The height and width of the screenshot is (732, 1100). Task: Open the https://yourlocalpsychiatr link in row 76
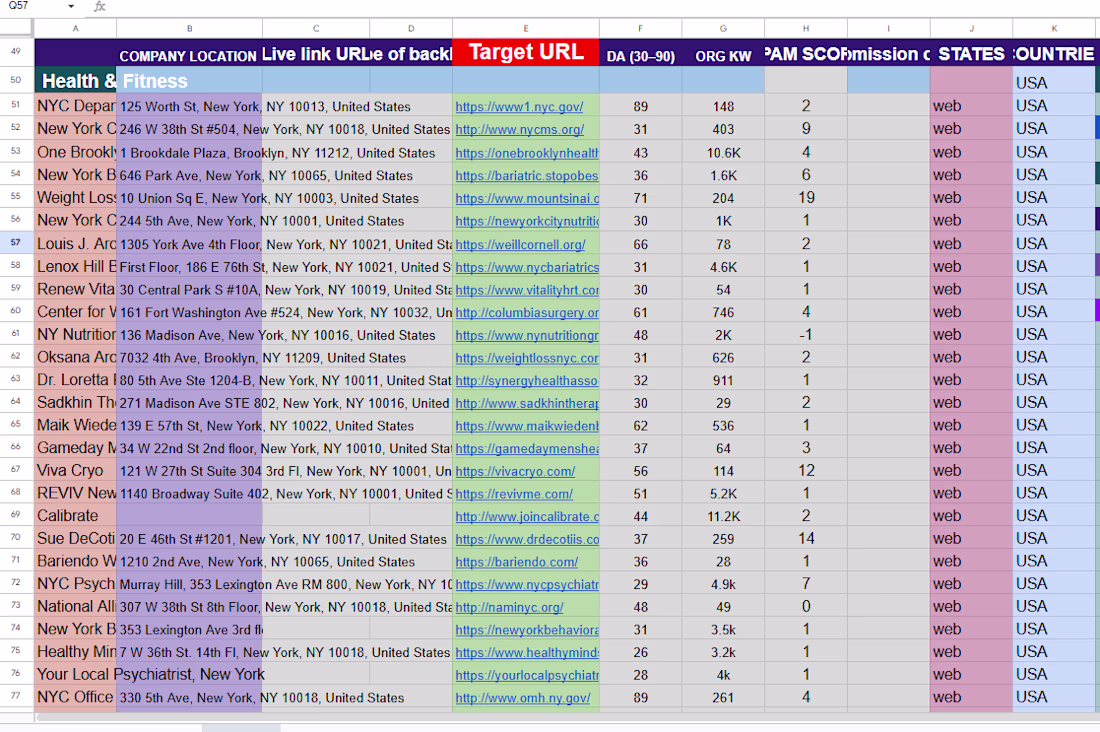pos(527,675)
